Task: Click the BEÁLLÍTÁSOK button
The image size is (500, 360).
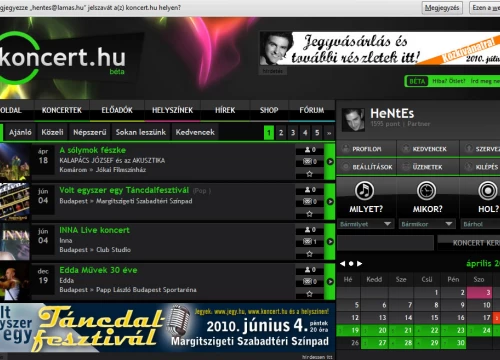Action: click(366, 167)
